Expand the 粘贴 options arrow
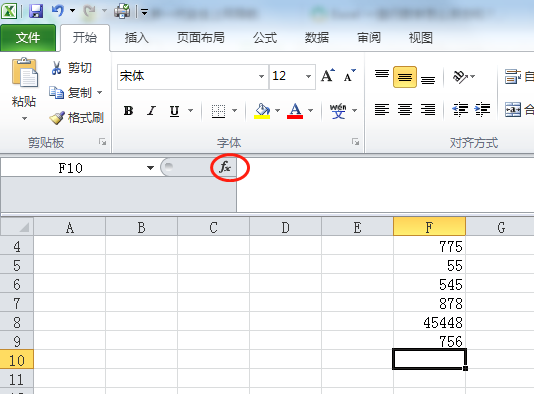The width and height of the screenshot is (534, 394). pos(24,119)
